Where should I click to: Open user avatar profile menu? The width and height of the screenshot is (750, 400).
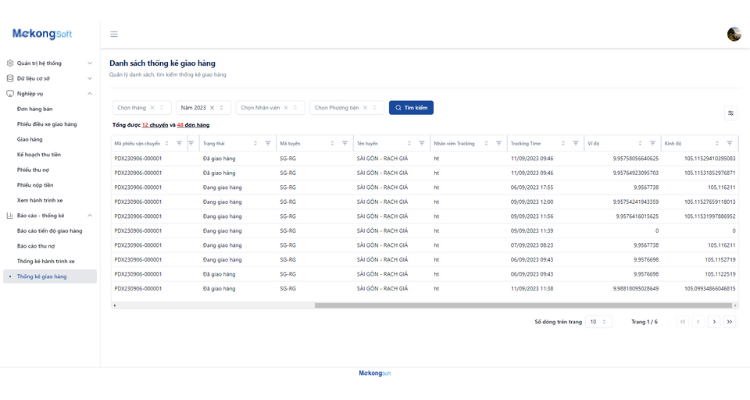click(x=734, y=34)
